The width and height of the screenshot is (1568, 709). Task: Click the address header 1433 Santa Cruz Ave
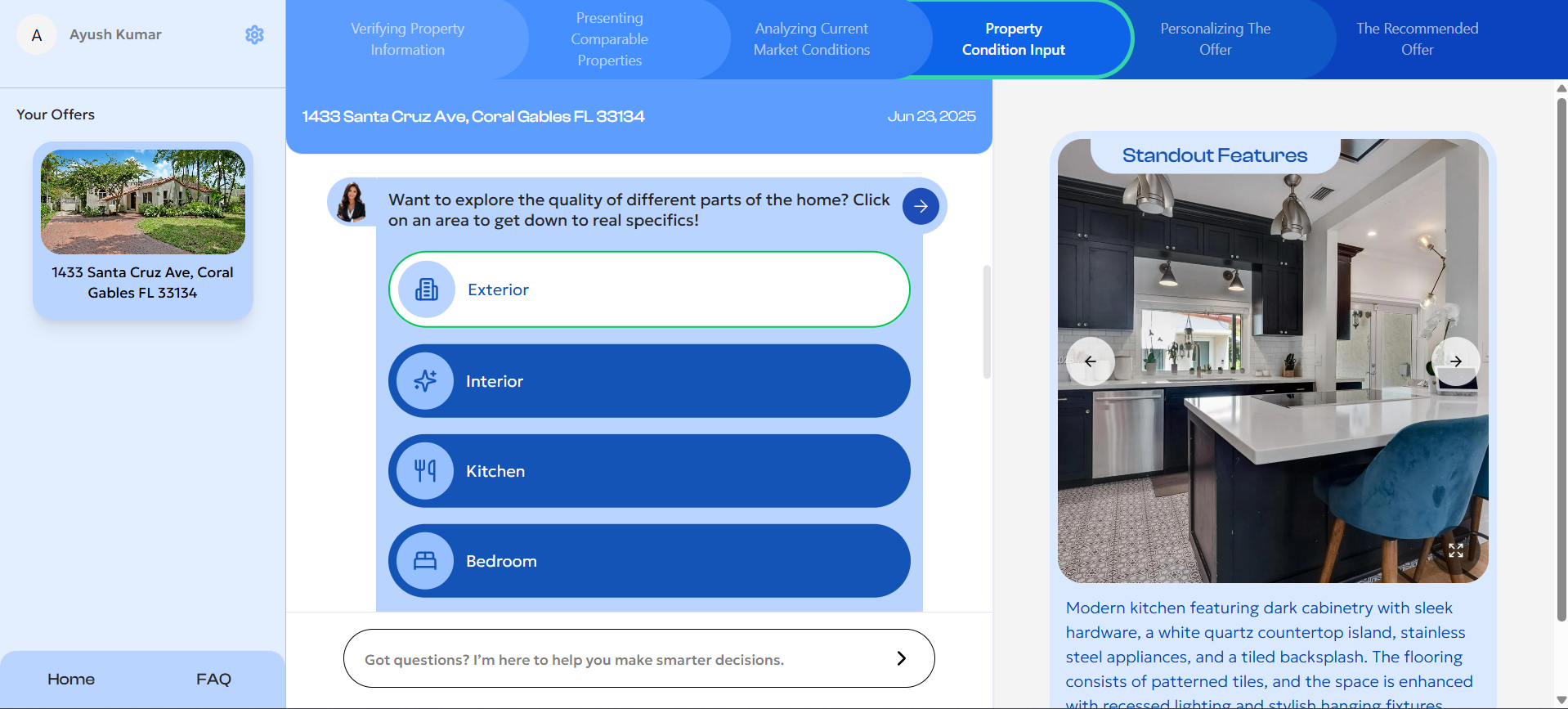tap(473, 116)
